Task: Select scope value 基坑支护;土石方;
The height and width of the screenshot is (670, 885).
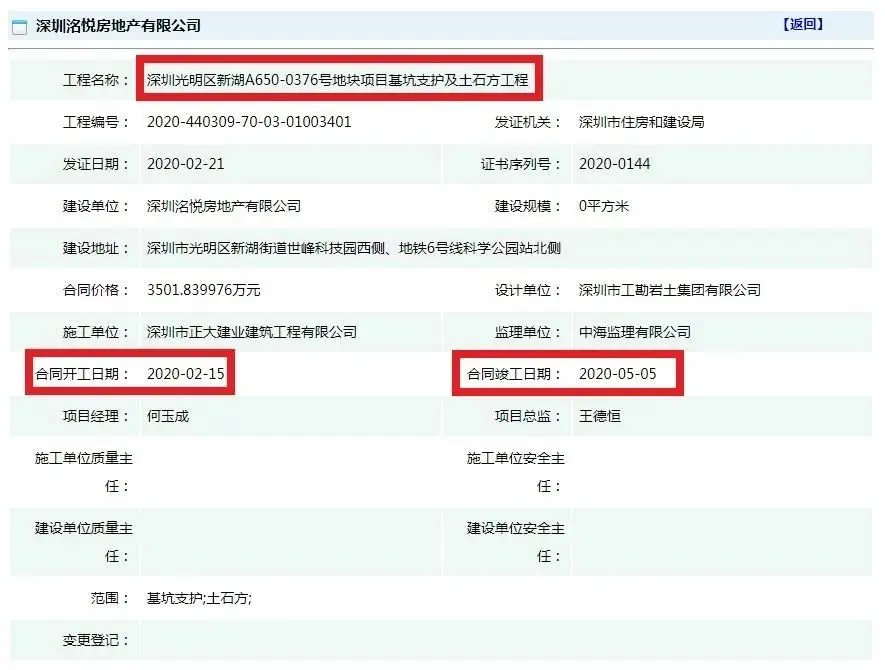Action: pyautogui.click(x=199, y=598)
